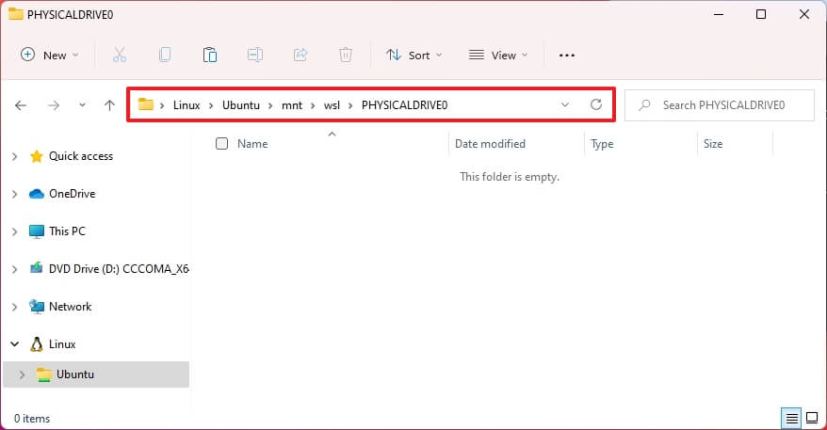Open address bar history dropdown
This screenshot has width=827, height=430.
565,105
